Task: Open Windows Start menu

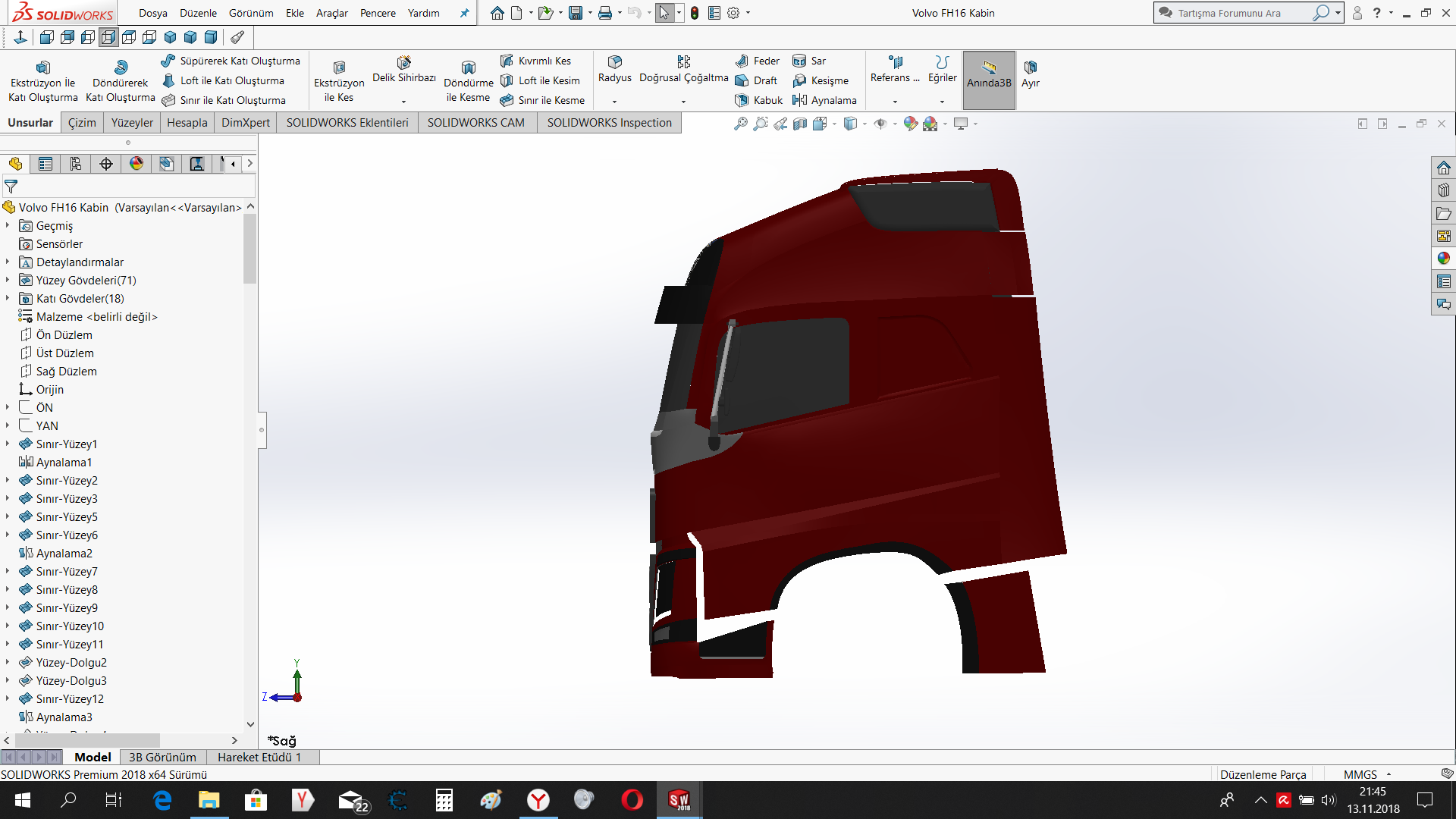Action: pos(23,799)
